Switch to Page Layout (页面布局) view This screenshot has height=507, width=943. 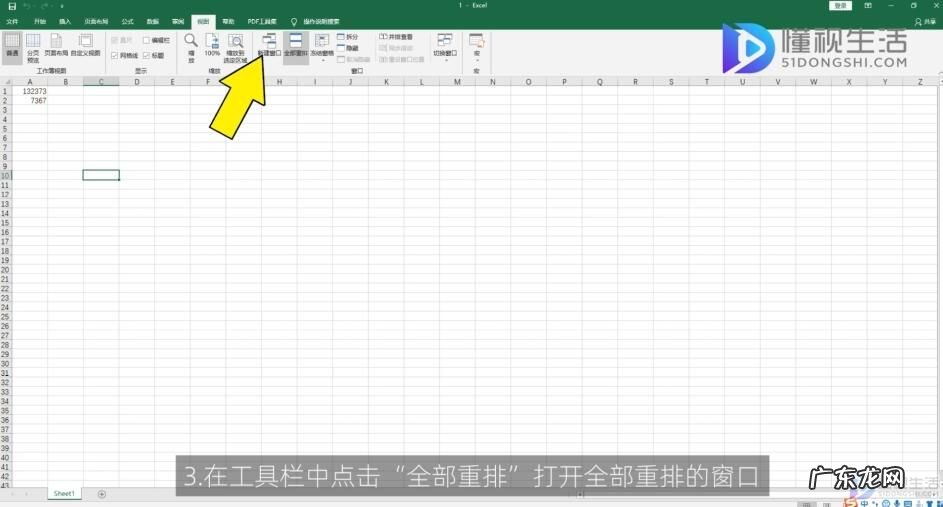(x=56, y=45)
